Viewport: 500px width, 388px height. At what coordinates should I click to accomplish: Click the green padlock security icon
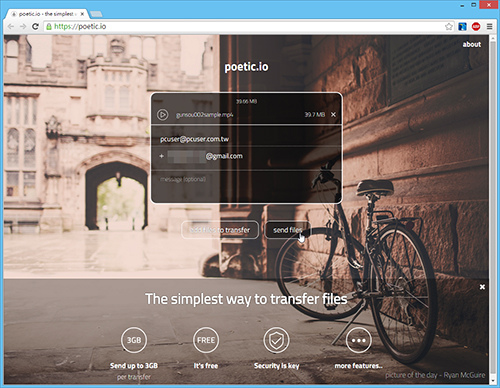49,27
